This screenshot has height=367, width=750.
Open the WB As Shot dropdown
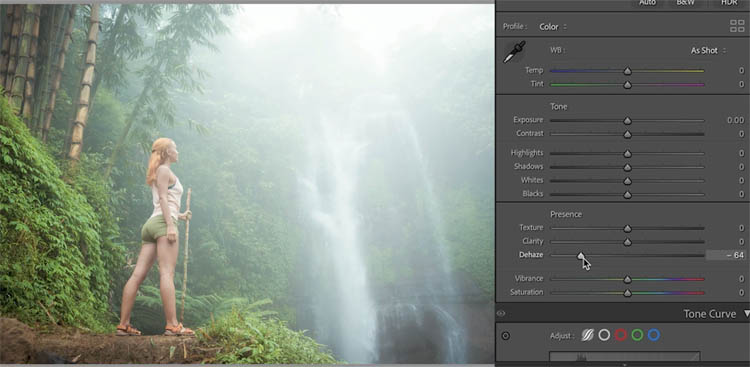point(708,50)
